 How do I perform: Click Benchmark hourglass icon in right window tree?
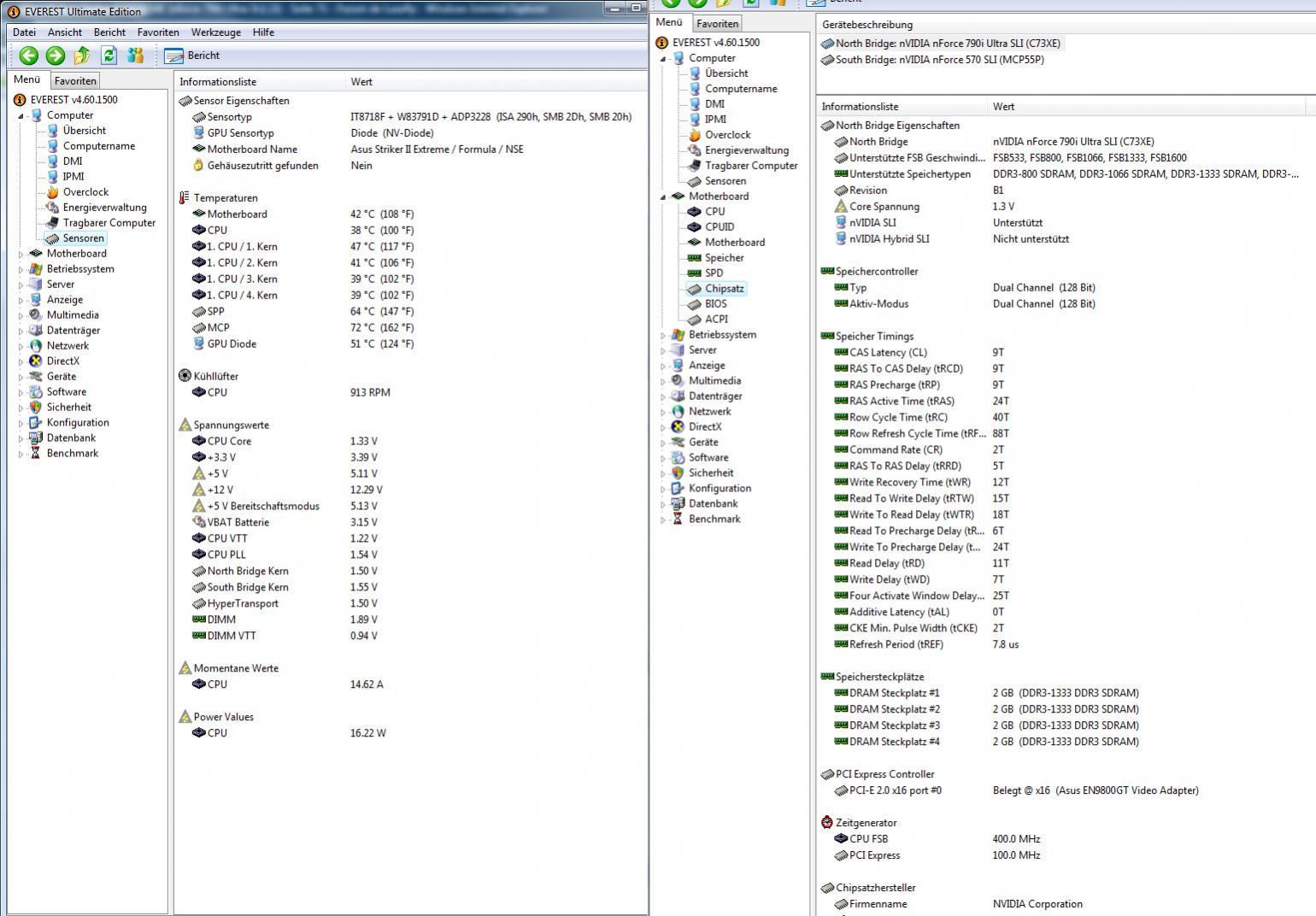click(x=678, y=520)
